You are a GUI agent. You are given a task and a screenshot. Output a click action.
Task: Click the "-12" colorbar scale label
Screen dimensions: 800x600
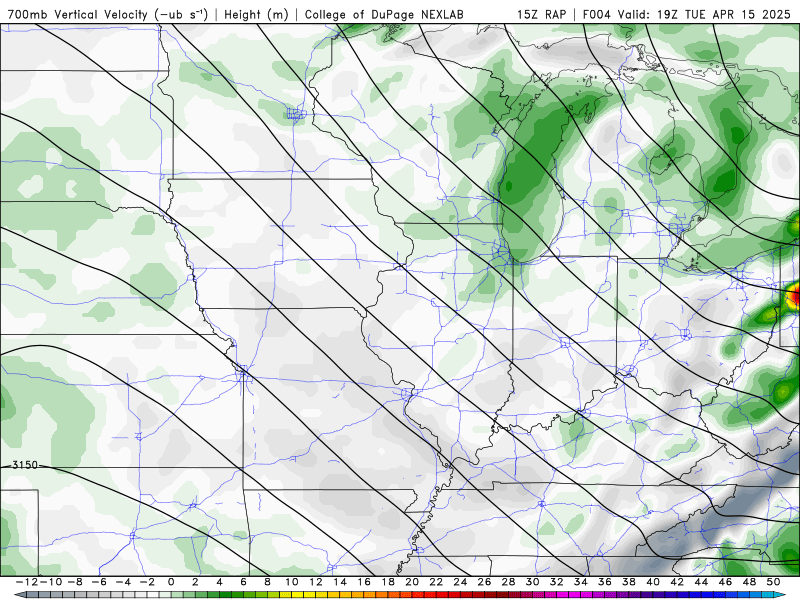point(26,582)
